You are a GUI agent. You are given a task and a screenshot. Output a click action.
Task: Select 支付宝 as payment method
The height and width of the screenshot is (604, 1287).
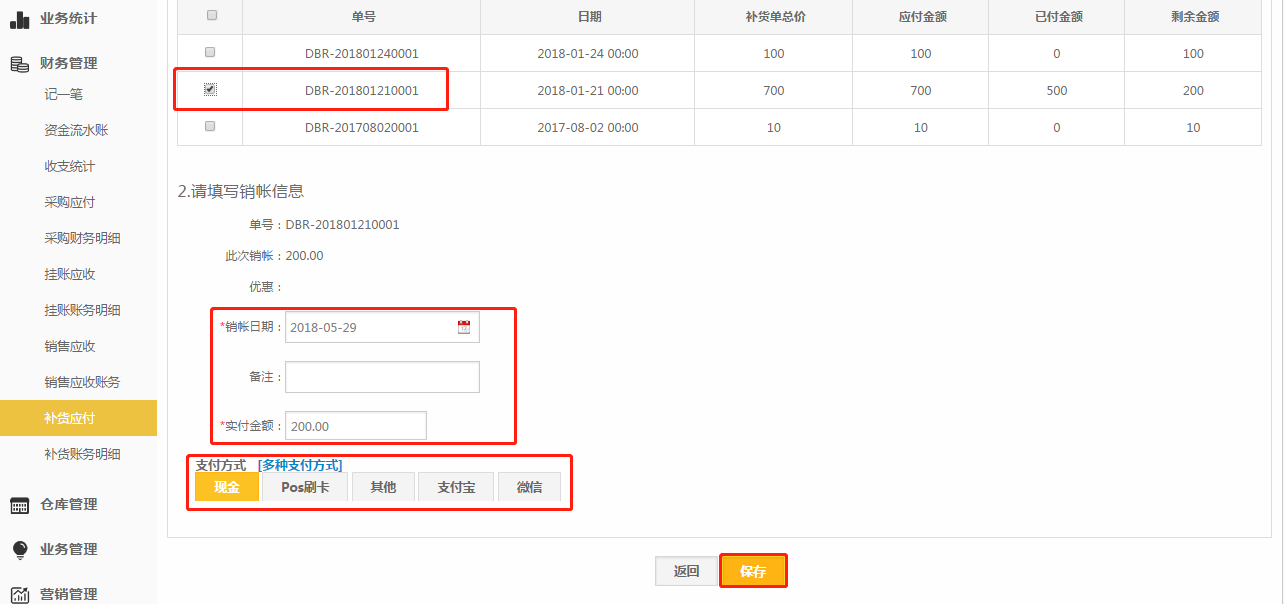[456, 487]
